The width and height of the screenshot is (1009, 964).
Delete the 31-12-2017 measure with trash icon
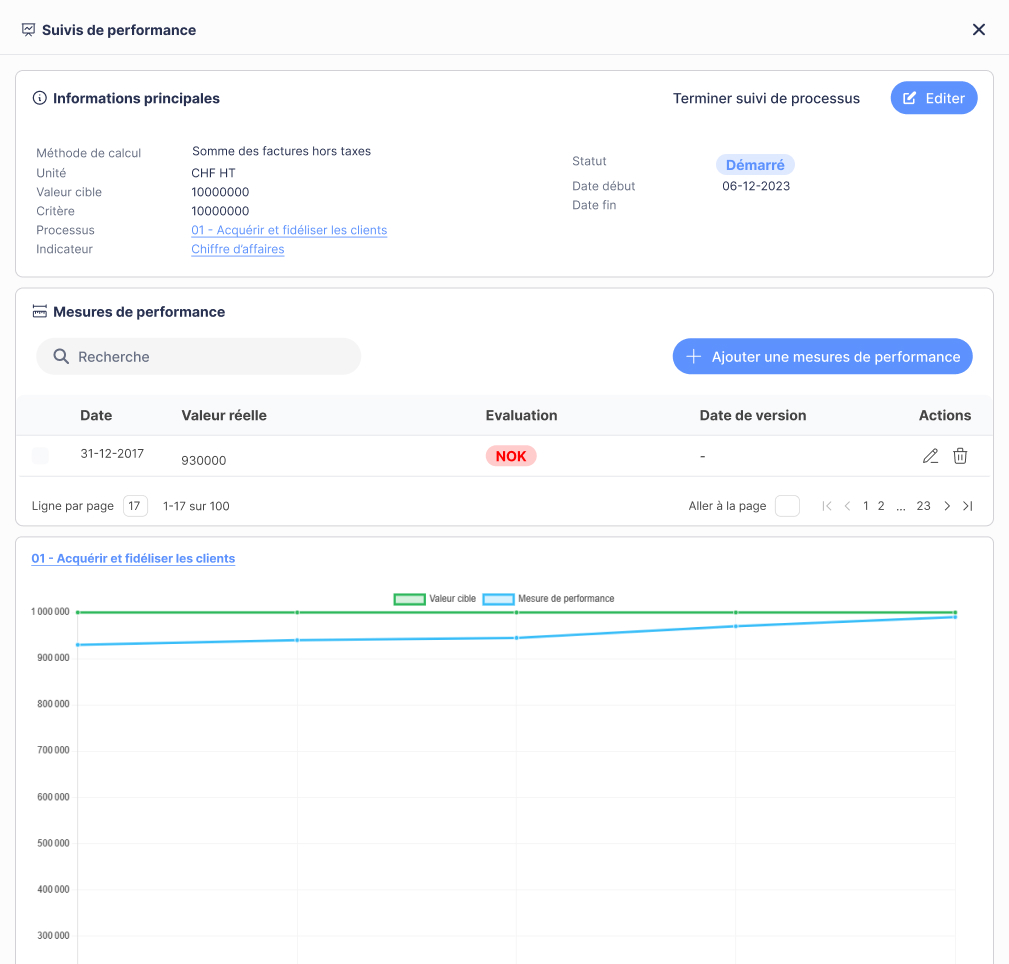click(960, 456)
